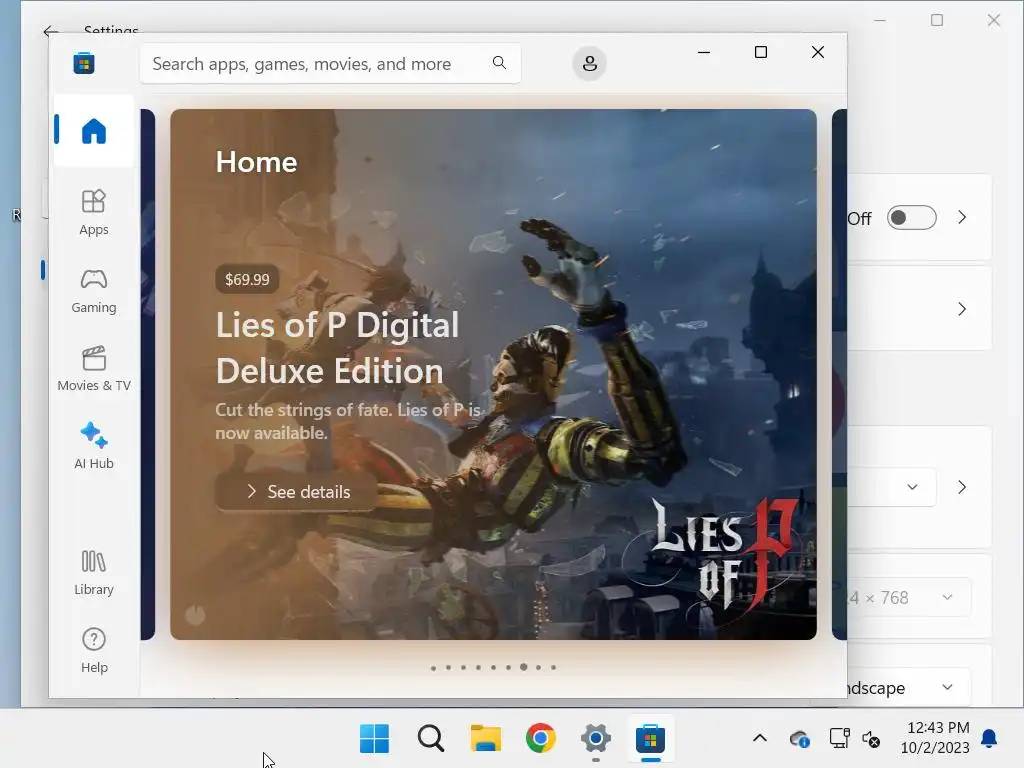Image resolution: width=1024 pixels, height=768 pixels.
Task: Open the Windows Start menu
Action: pyautogui.click(x=375, y=739)
